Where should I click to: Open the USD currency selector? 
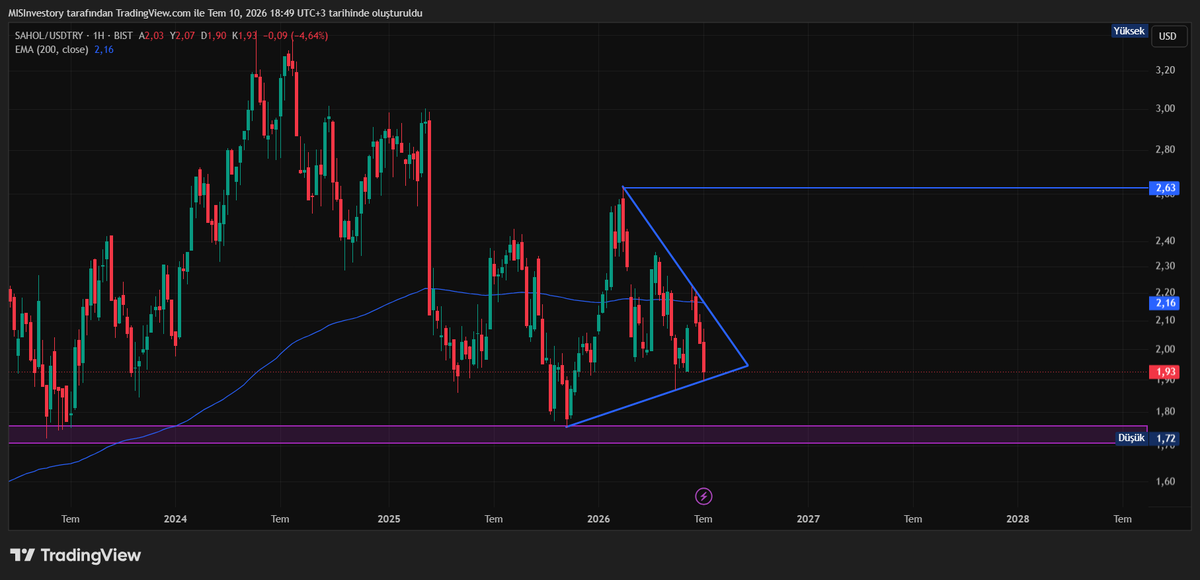[1167, 36]
